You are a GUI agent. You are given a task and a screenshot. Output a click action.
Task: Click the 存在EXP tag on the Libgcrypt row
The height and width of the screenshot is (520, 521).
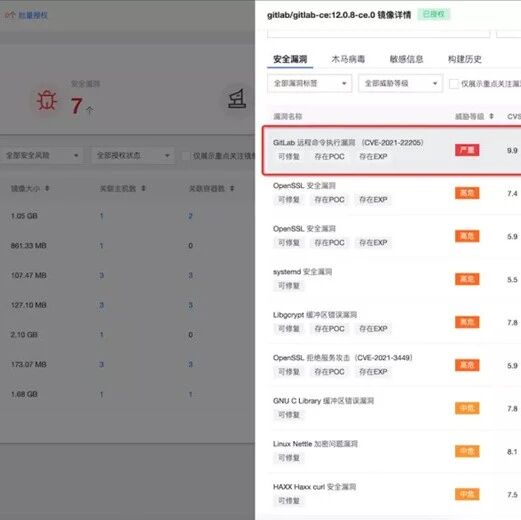click(x=373, y=329)
